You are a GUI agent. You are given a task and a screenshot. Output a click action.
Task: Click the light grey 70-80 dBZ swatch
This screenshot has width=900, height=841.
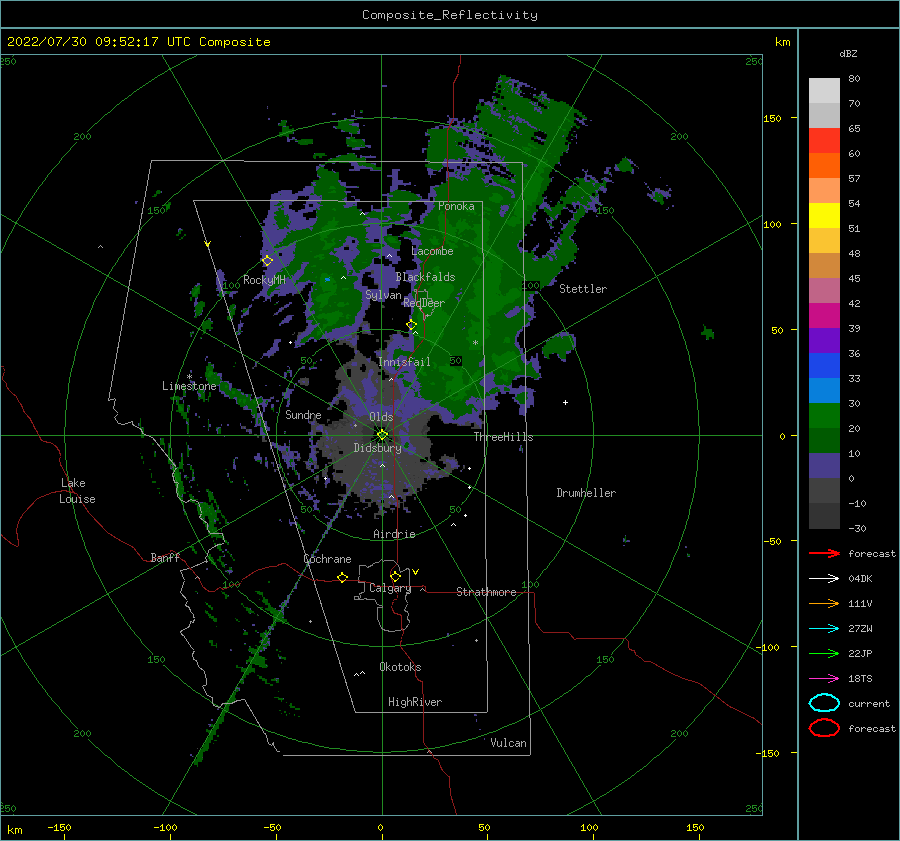(x=824, y=91)
